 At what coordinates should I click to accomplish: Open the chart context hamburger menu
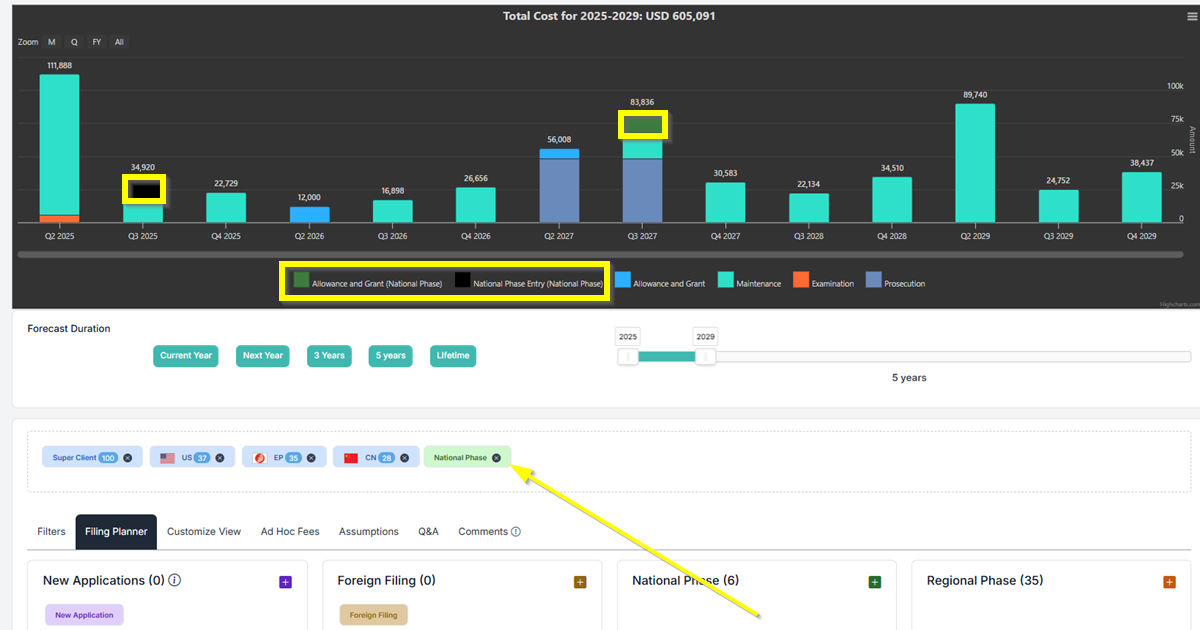1189,15
